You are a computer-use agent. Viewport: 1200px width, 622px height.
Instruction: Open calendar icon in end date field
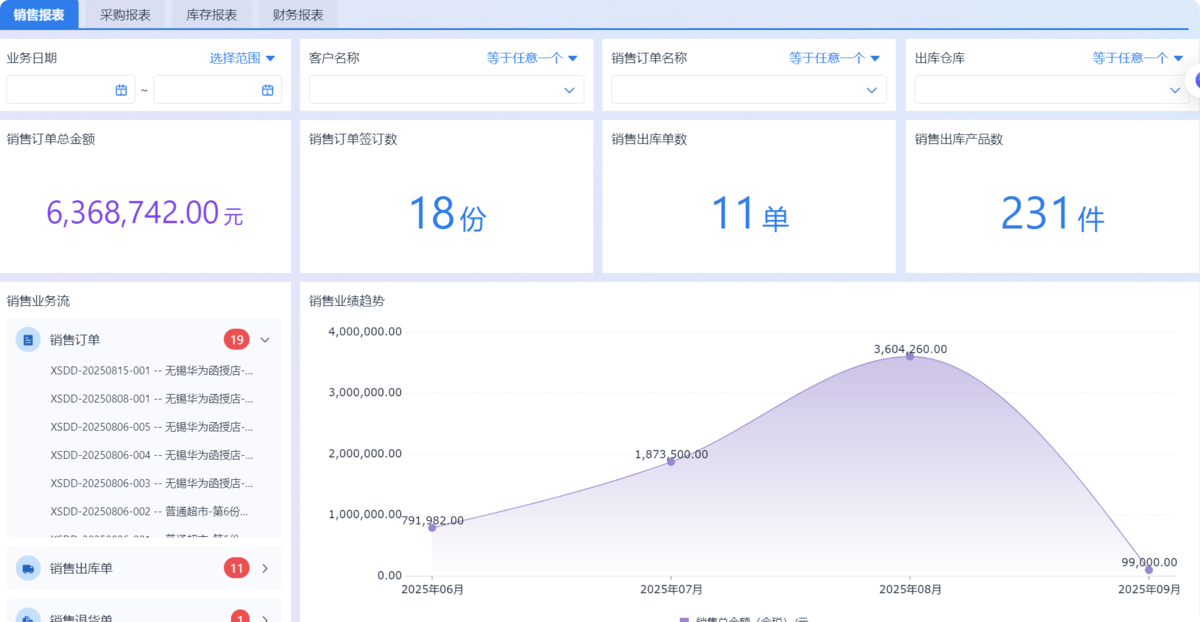tap(268, 90)
